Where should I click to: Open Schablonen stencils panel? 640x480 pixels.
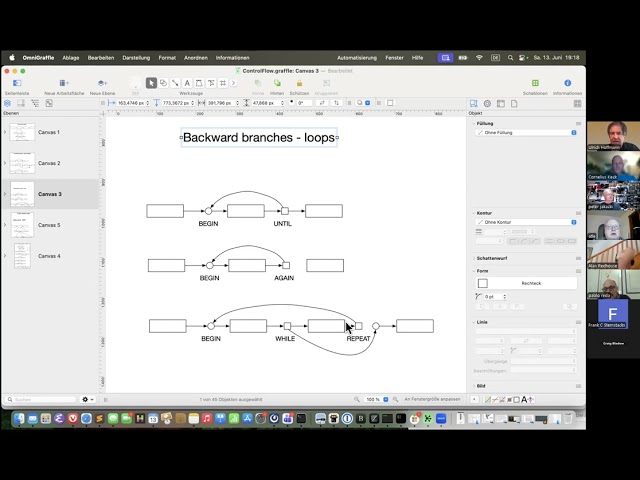point(535,83)
